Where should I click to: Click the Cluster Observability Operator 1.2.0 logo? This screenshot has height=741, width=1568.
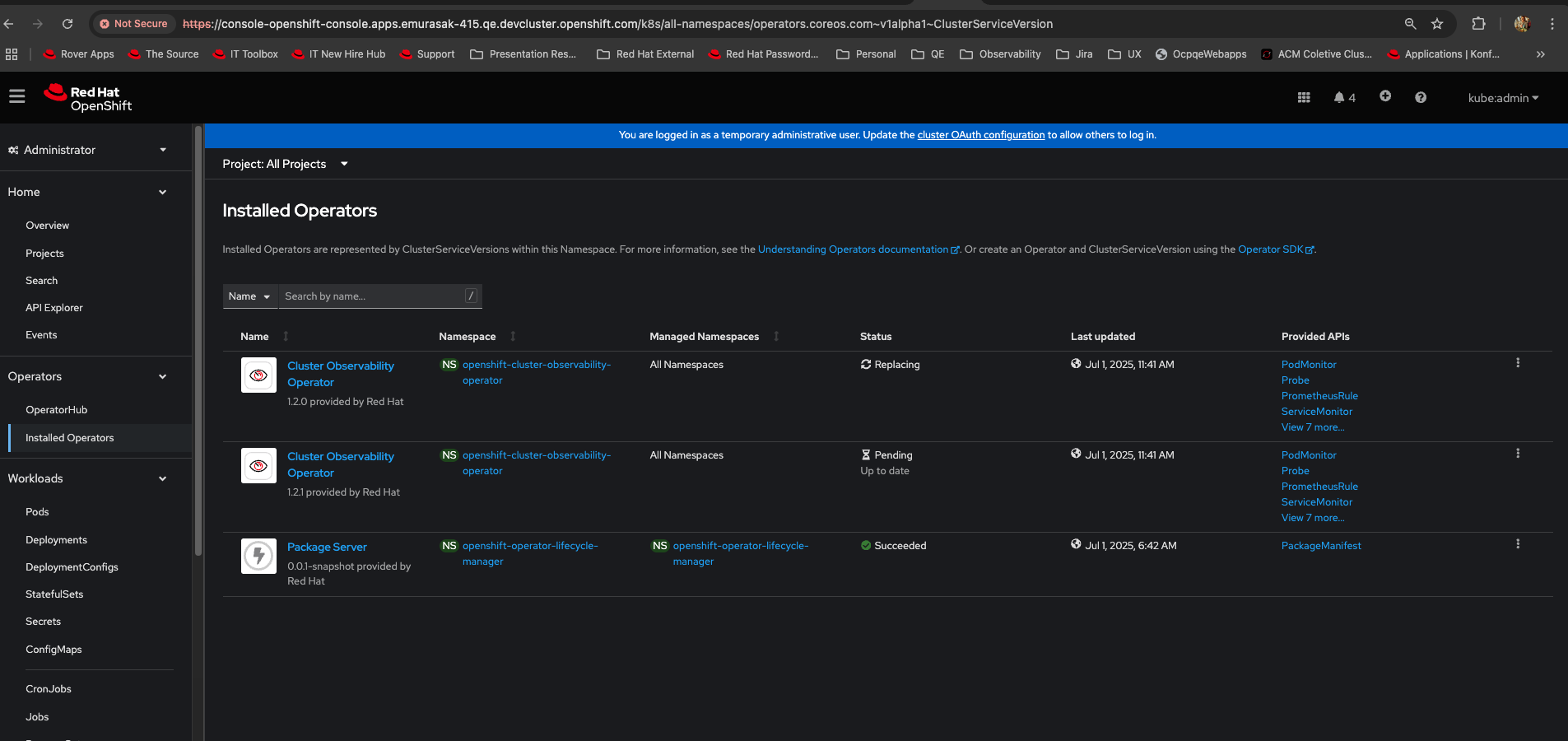click(258, 375)
